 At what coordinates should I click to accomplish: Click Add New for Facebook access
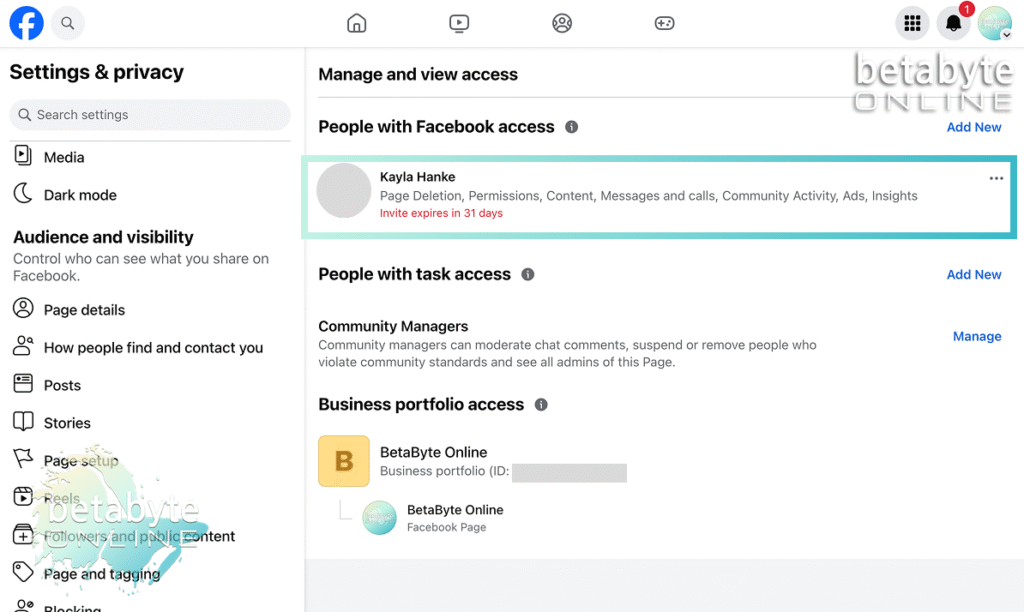[x=973, y=127]
